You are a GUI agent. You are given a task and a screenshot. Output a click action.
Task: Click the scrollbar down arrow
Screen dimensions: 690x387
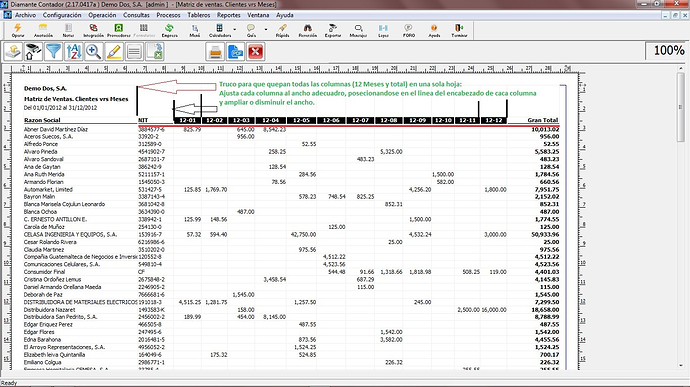[680, 365]
